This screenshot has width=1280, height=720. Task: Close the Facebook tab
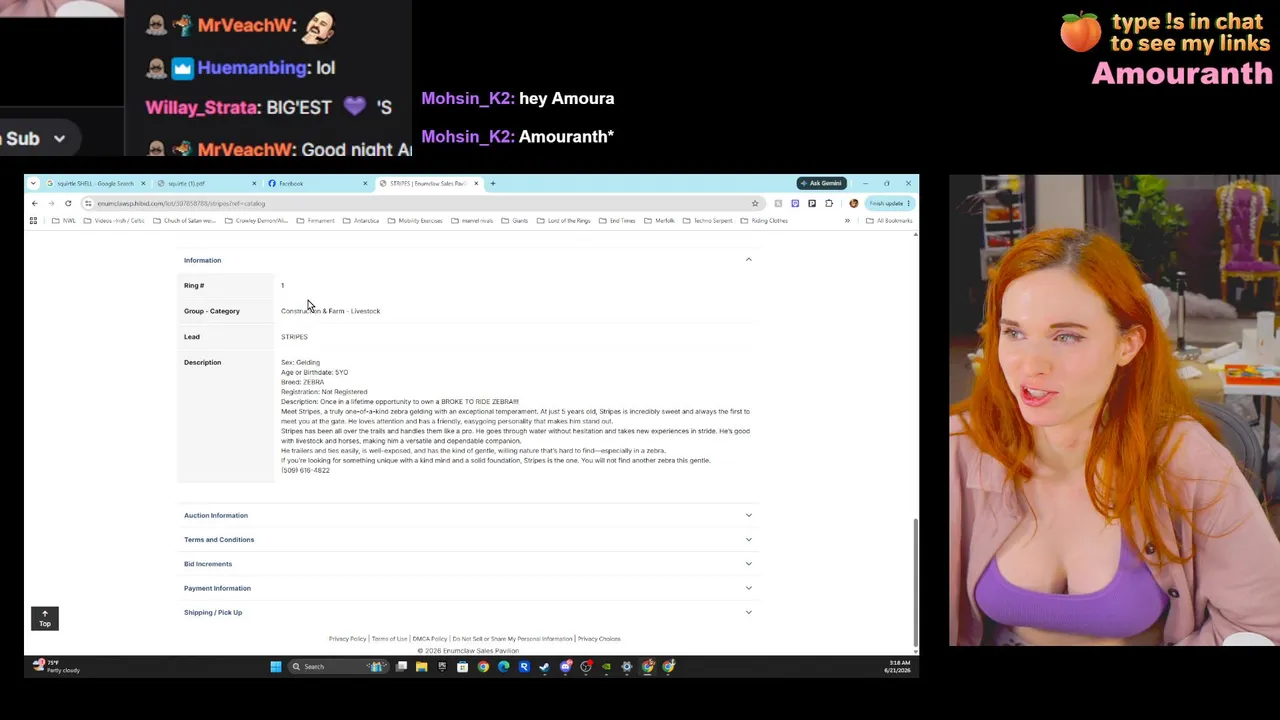click(x=365, y=183)
